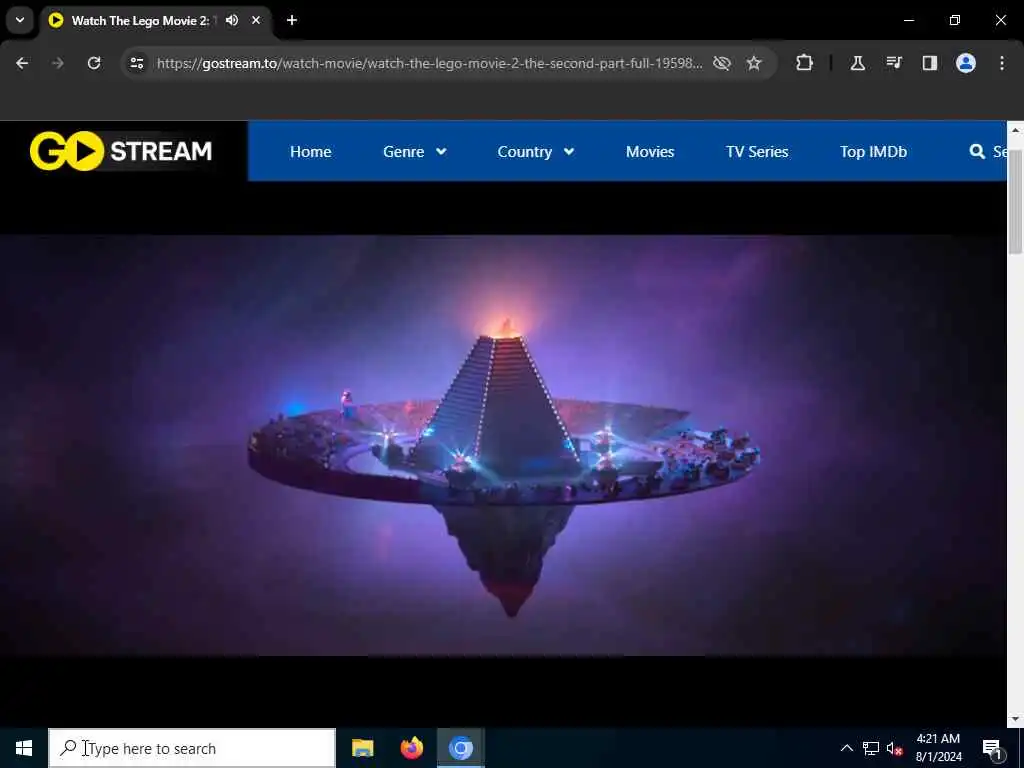Click the gostream.to URL in address bar

pyautogui.click(x=429, y=63)
